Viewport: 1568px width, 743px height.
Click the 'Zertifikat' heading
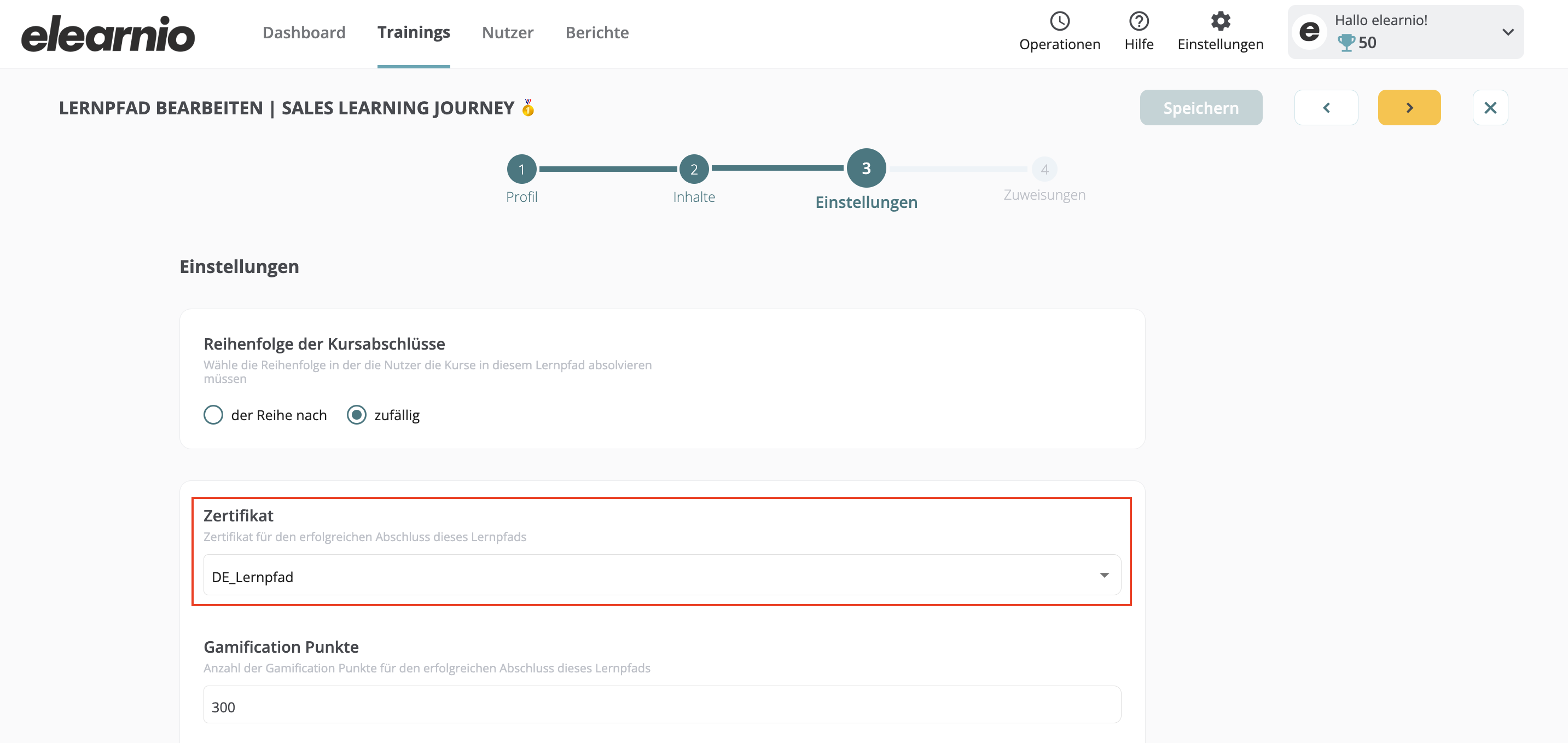click(238, 515)
